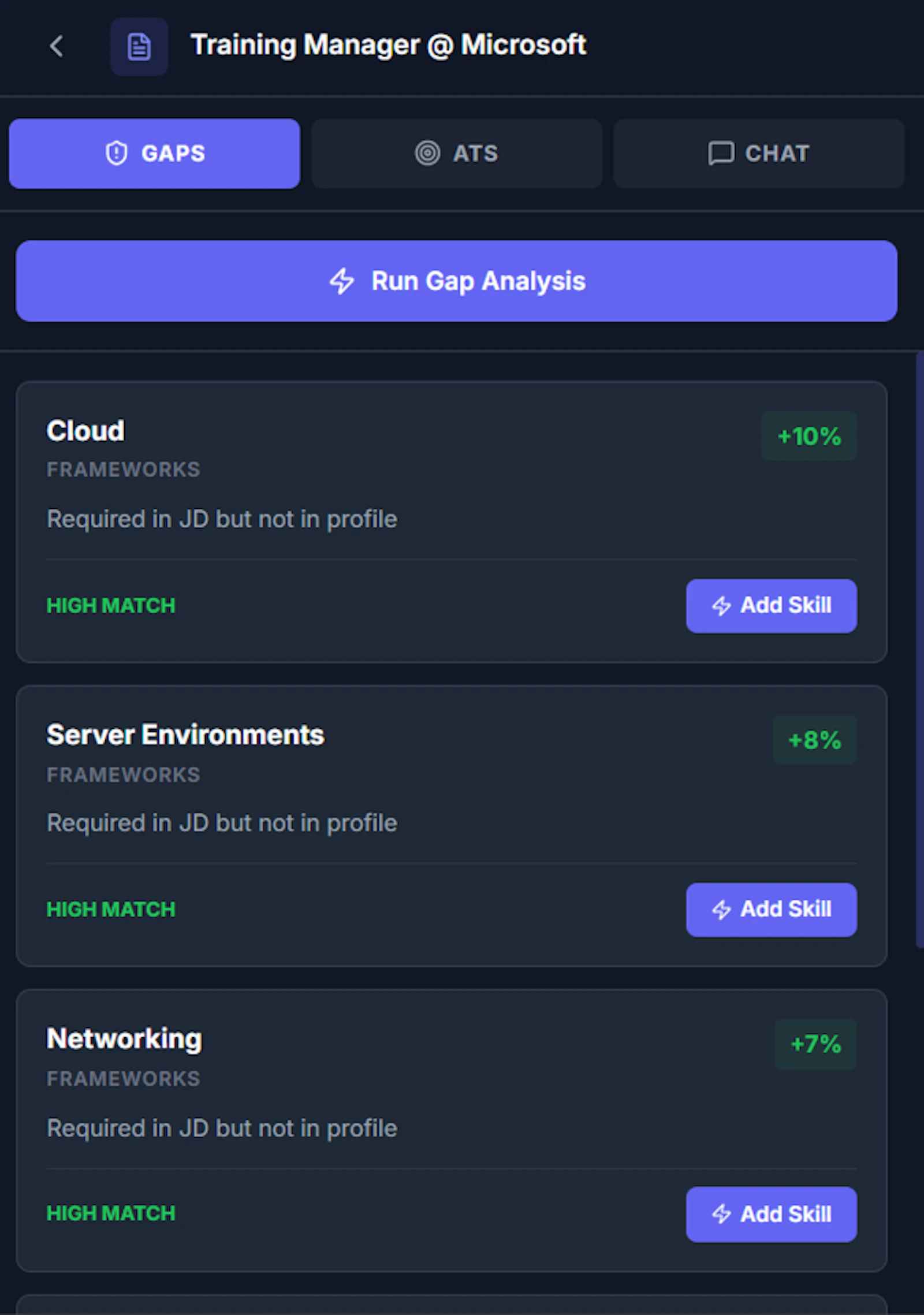Screen dimensions: 924x1315
Task: Switch to the ATS tab
Action: [457, 154]
